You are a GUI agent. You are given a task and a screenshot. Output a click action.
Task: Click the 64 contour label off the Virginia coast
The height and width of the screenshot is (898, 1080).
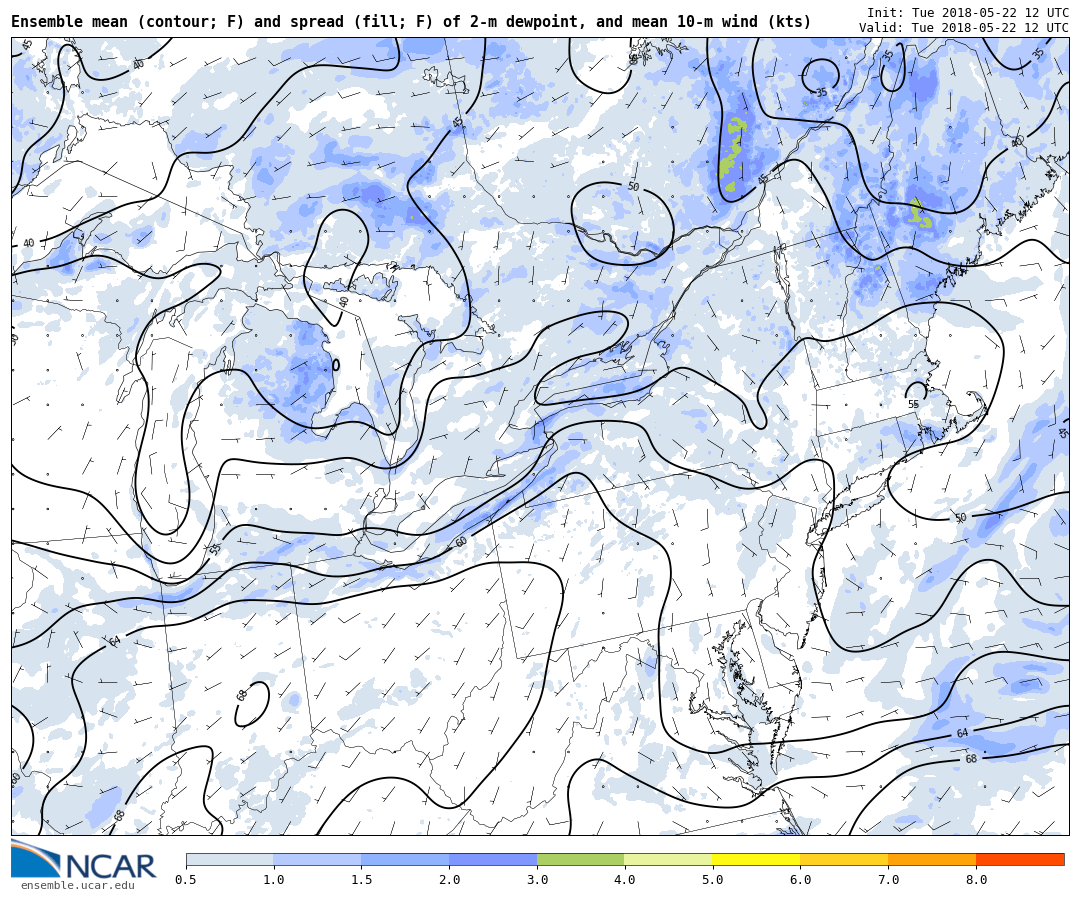[x=963, y=733]
